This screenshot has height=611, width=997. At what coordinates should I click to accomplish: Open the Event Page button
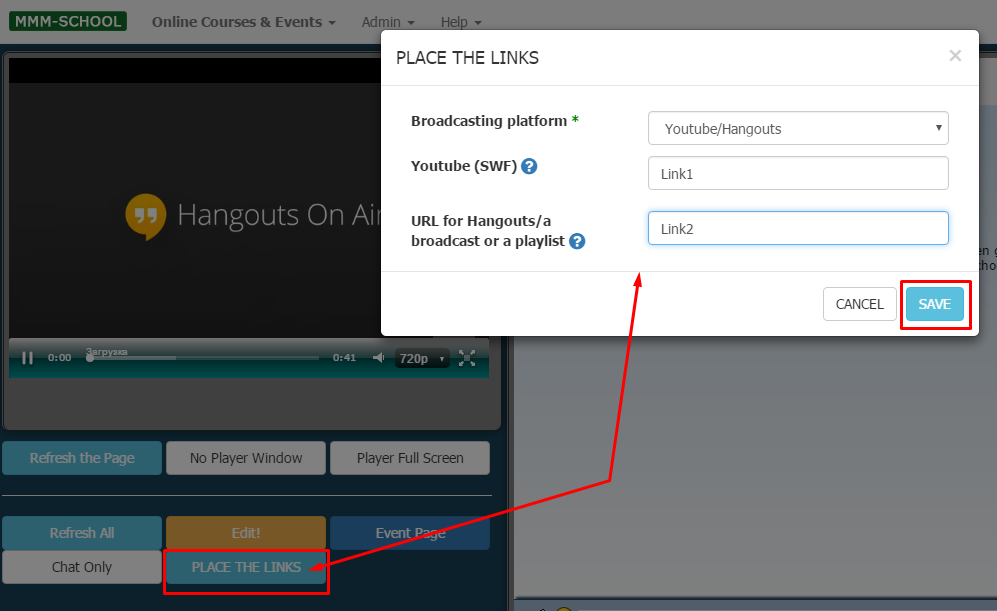[410, 533]
